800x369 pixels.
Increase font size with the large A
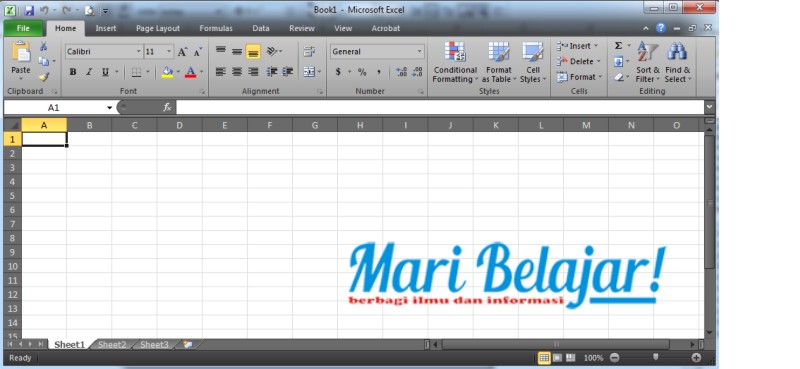(x=182, y=52)
